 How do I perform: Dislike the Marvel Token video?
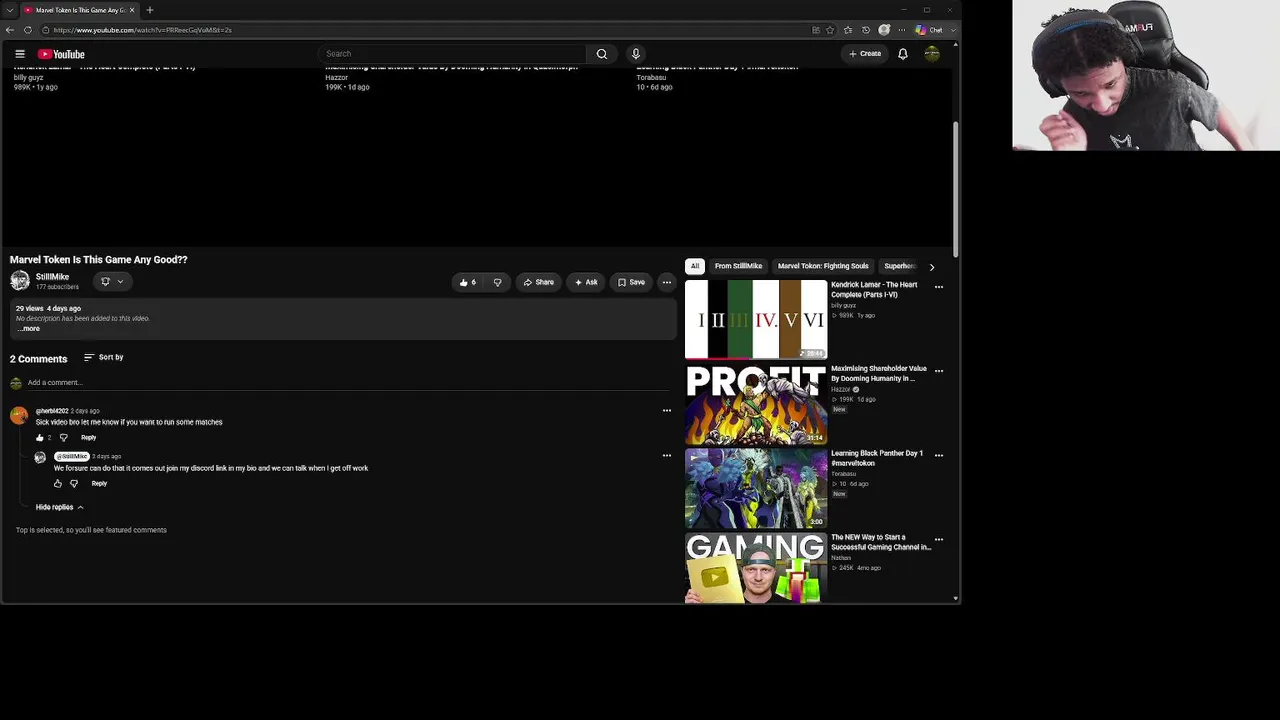497,282
